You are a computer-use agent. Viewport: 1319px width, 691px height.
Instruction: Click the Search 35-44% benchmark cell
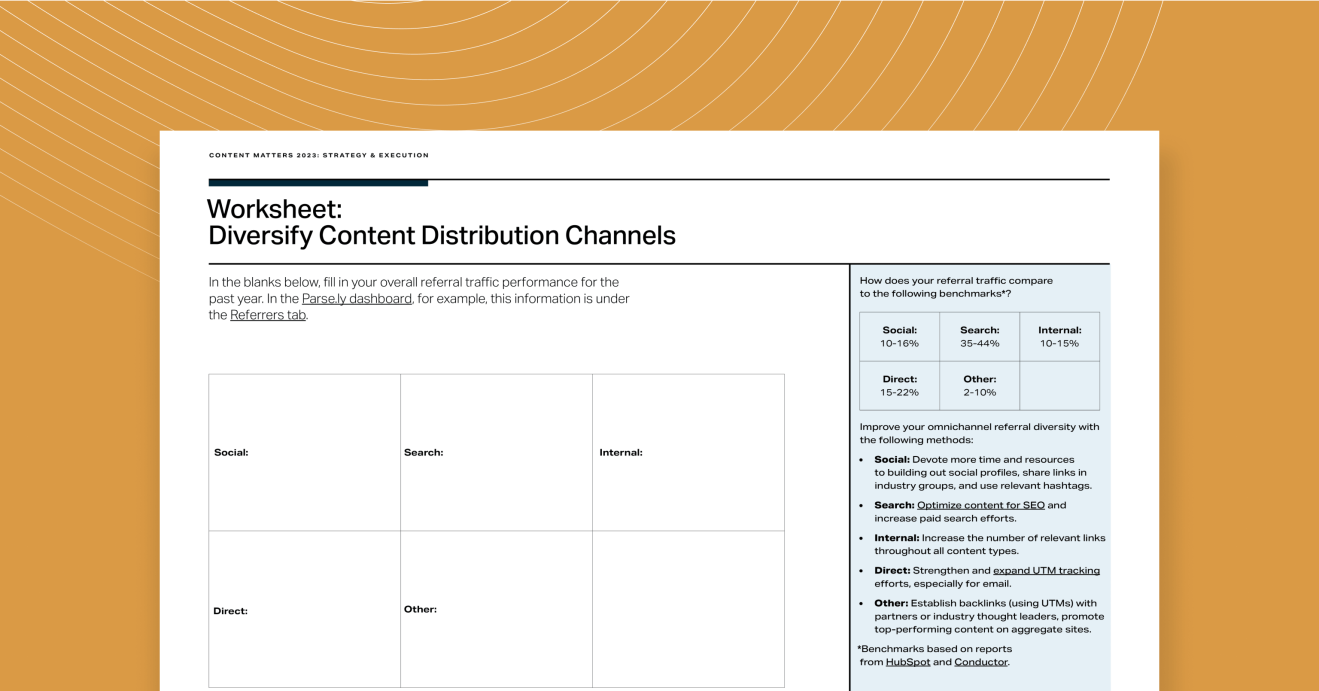pos(980,337)
